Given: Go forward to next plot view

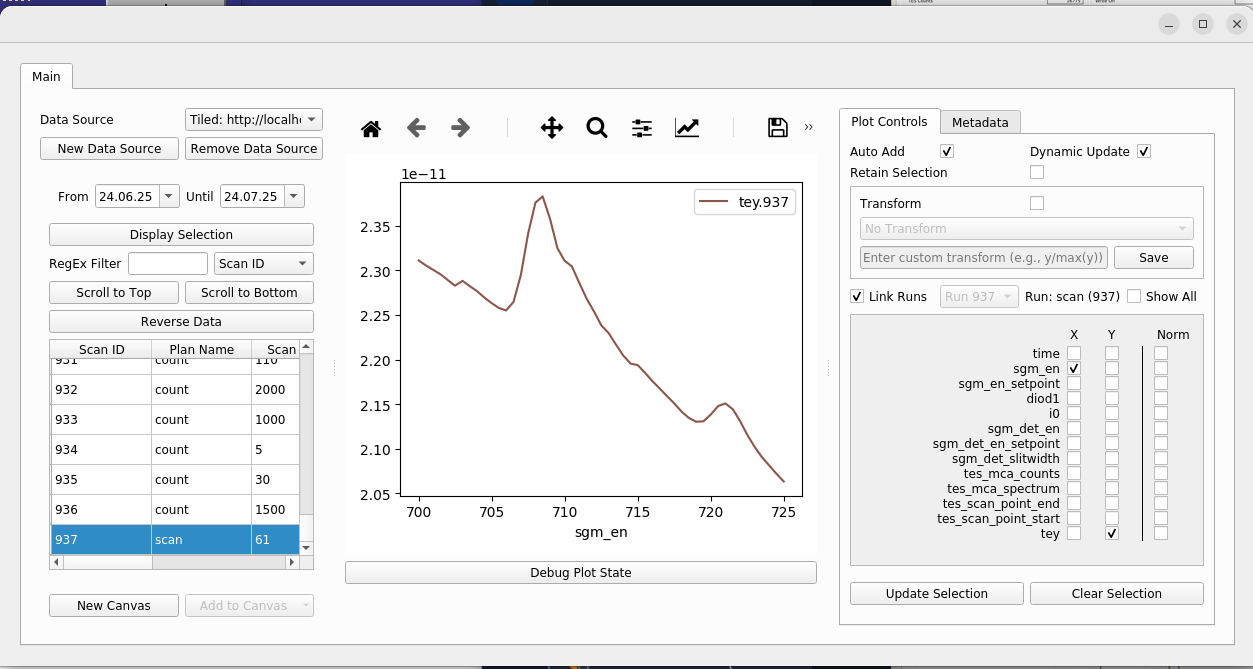Looking at the screenshot, I should tap(460, 128).
